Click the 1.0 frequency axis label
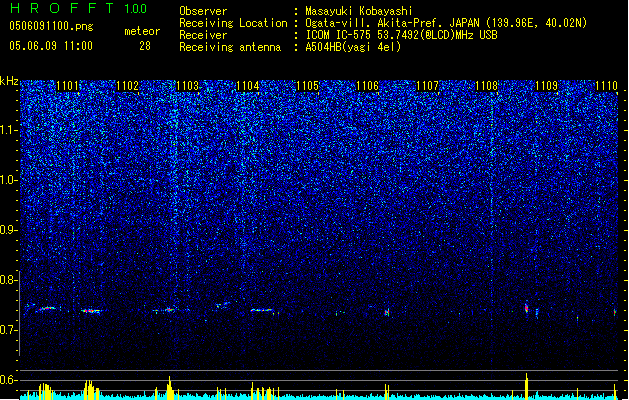 [x=9, y=180]
